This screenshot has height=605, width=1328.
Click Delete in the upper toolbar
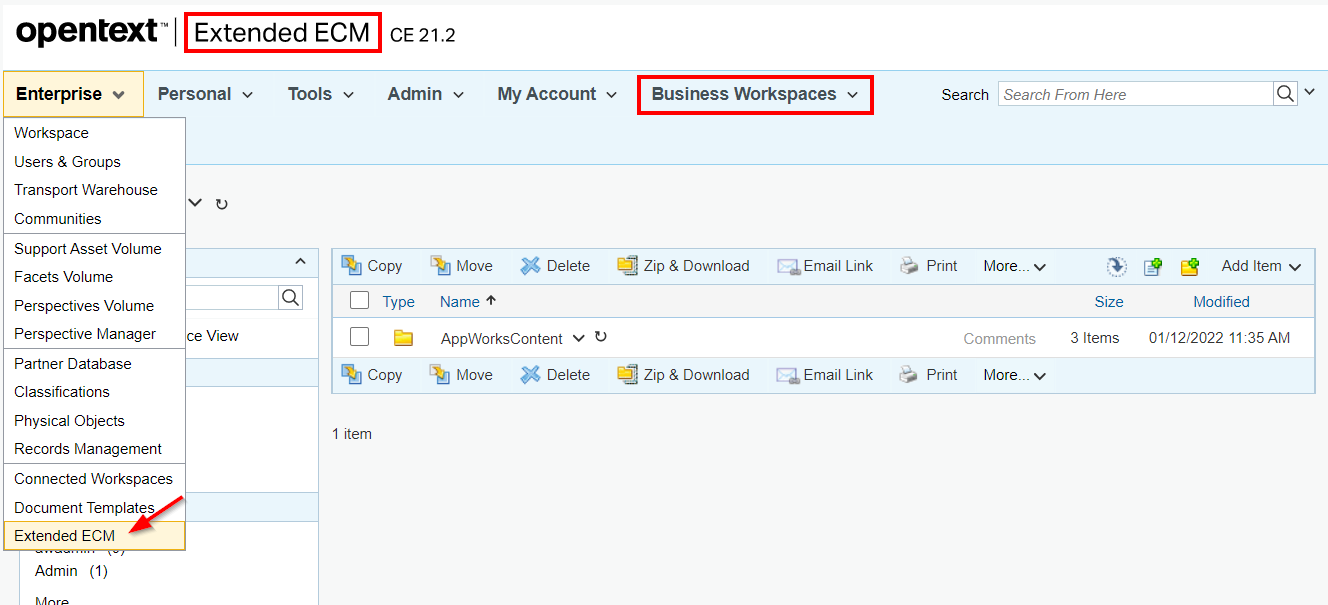pos(555,266)
